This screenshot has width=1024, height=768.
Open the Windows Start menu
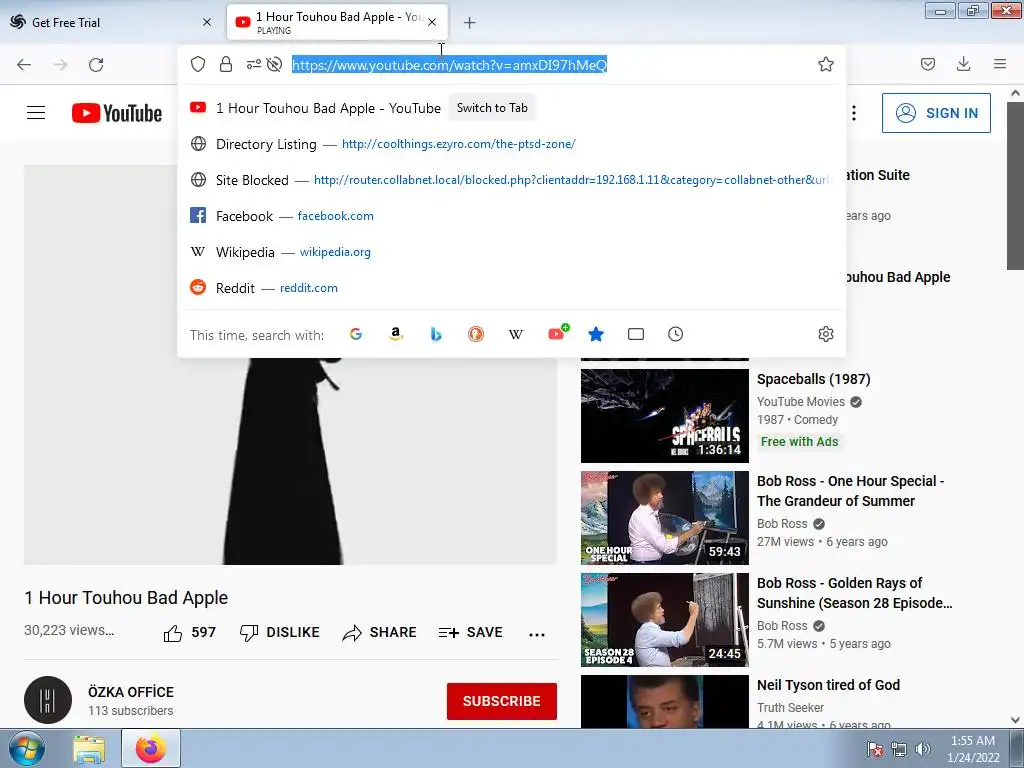[25, 748]
